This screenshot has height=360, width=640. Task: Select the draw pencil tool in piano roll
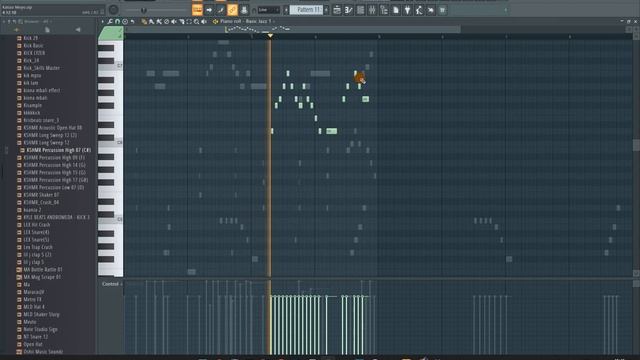pos(144,22)
